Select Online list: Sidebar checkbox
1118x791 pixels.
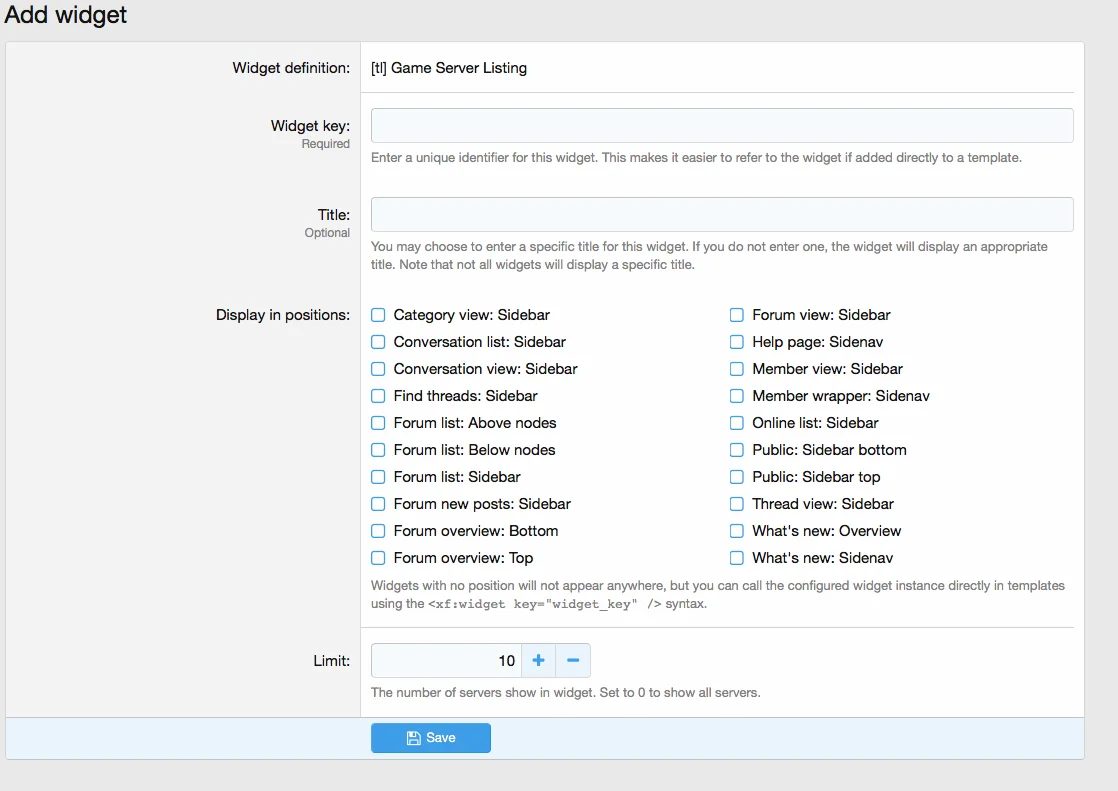click(x=737, y=423)
